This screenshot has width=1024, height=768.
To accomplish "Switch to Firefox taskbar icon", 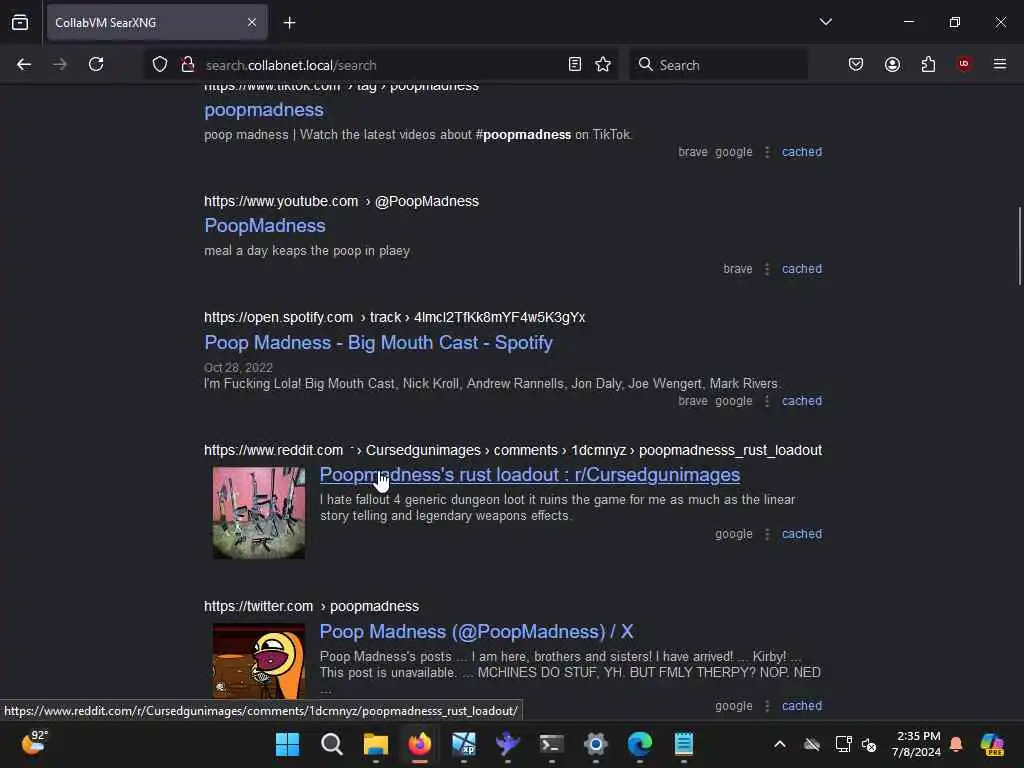I will (420, 744).
